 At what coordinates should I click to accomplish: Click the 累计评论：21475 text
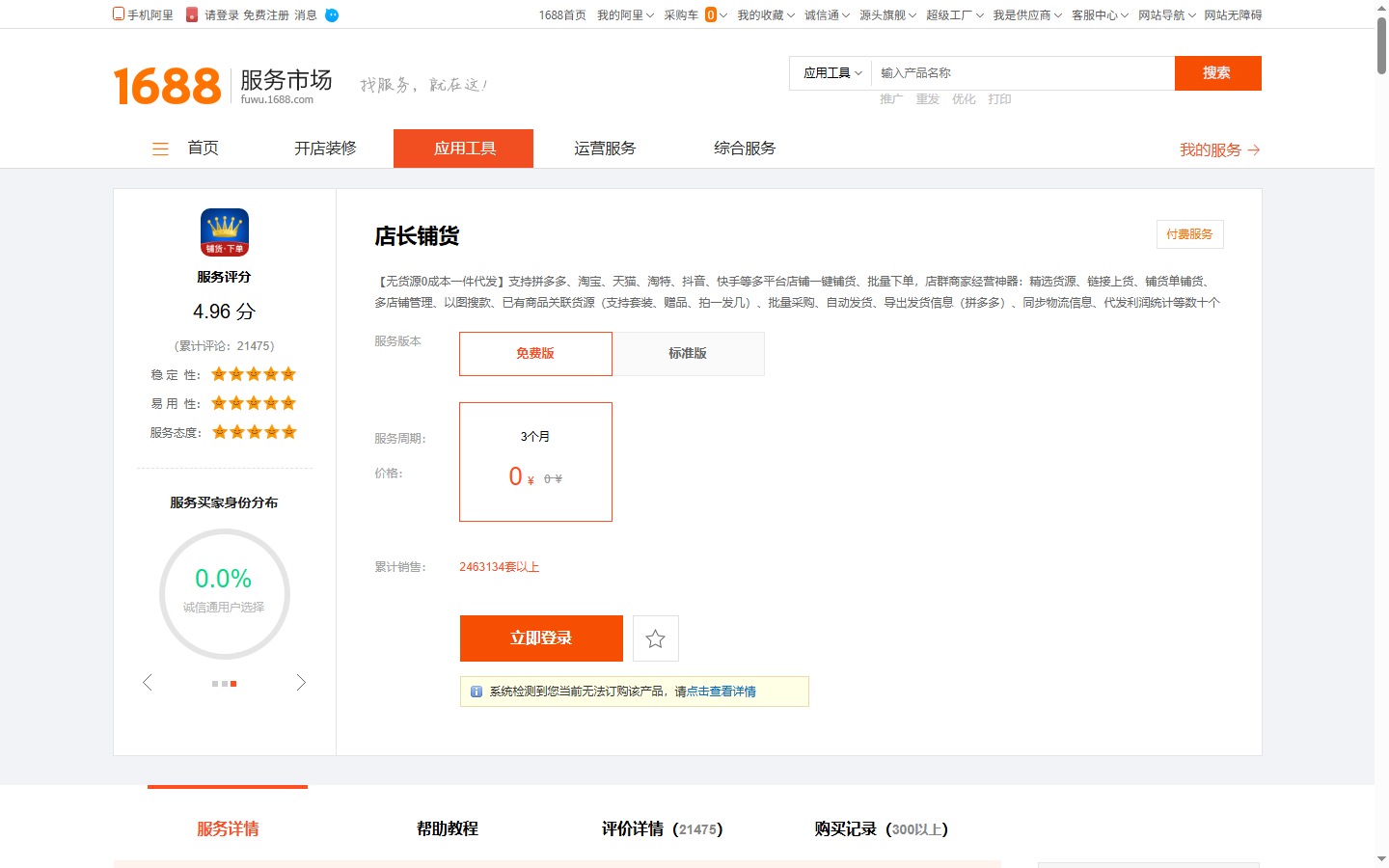(x=225, y=346)
